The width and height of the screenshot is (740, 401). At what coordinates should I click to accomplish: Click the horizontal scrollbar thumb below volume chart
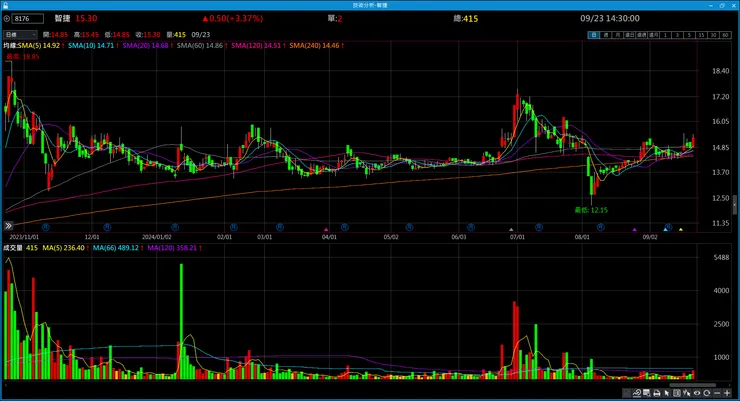(x=693, y=385)
